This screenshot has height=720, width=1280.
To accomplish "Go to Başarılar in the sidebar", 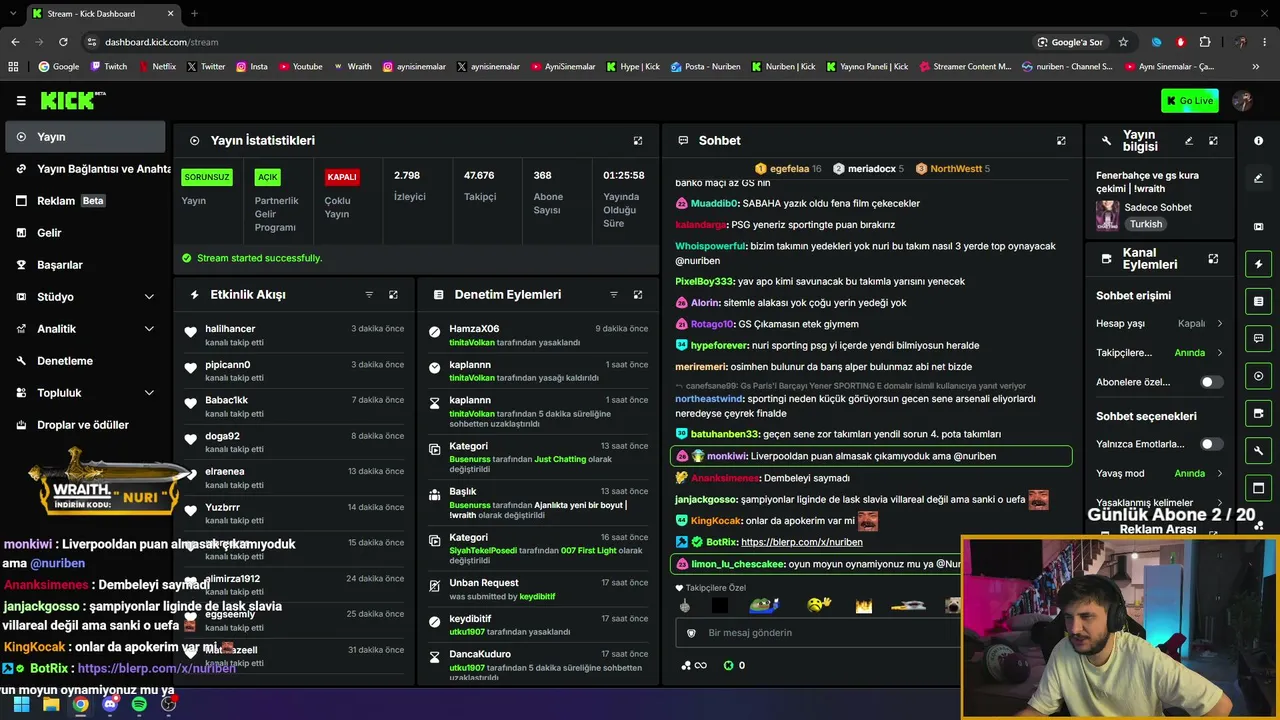I will coord(86,265).
